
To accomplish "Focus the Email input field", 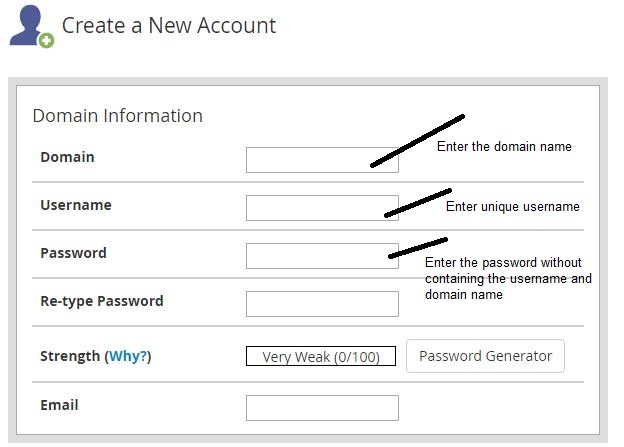I will 322,408.
